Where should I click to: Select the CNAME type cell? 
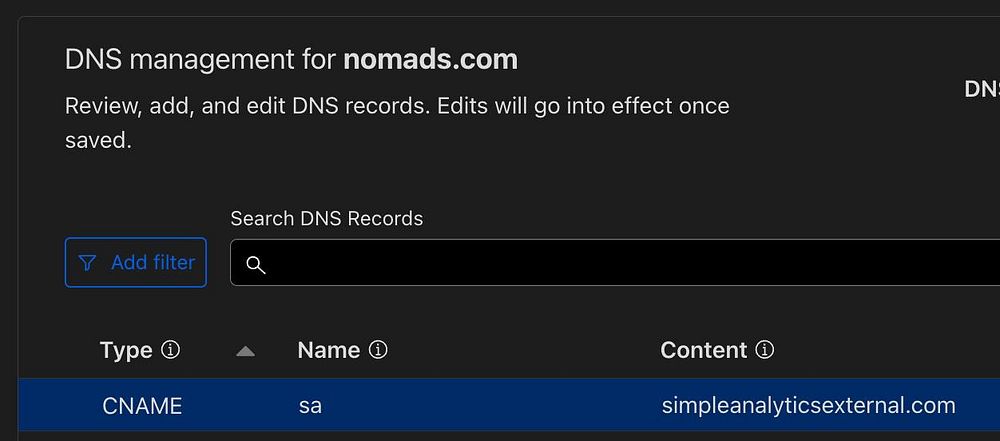(142, 406)
